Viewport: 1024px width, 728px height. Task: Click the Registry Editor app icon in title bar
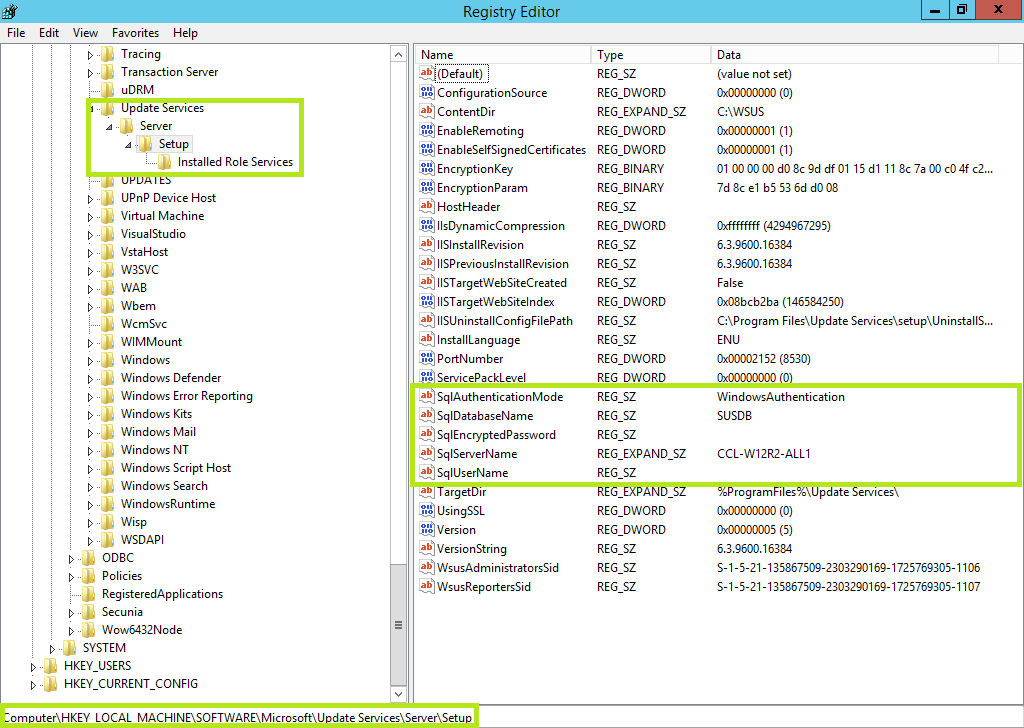(x=10, y=11)
